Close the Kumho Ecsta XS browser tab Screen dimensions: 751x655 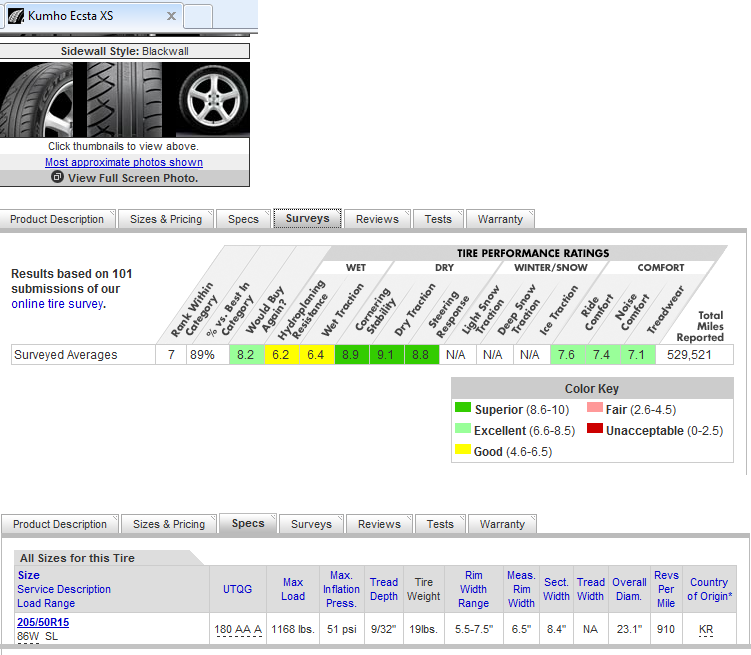pyautogui.click(x=172, y=17)
